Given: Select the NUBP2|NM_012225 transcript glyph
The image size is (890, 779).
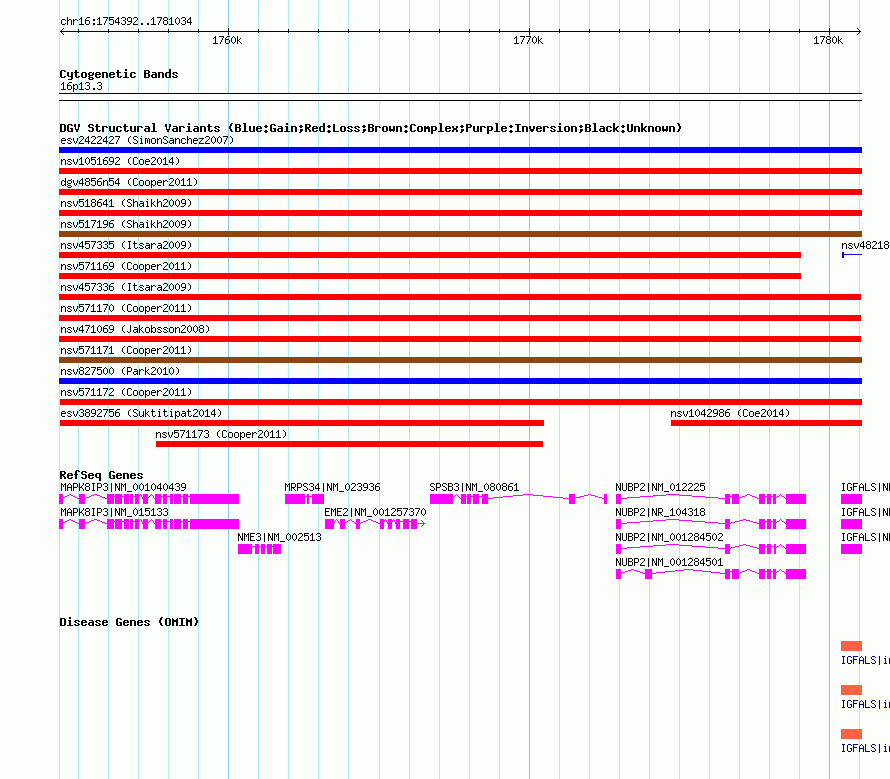Looking at the screenshot, I should pyautogui.click(x=711, y=499).
